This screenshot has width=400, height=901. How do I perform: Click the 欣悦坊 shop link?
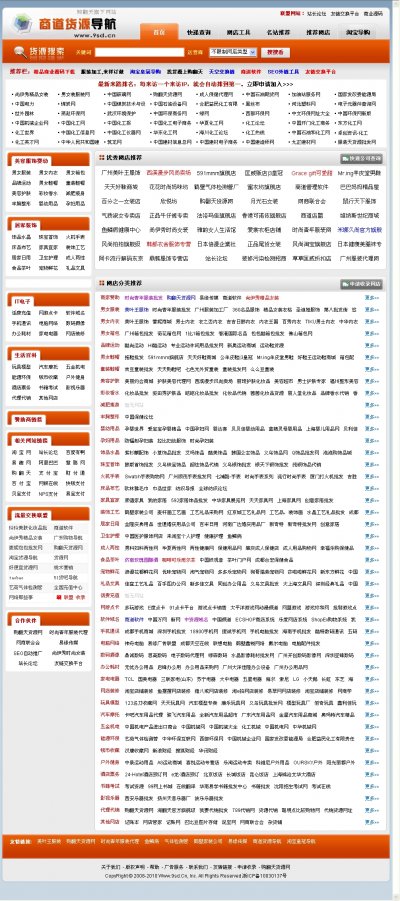pyautogui.click(x=168, y=202)
